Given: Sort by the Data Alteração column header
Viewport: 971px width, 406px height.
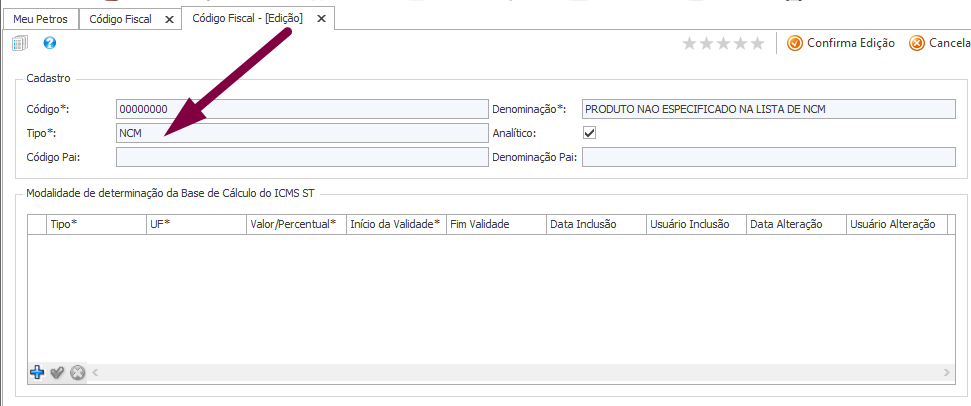Looking at the screenshot, I should tap(796, 225).
